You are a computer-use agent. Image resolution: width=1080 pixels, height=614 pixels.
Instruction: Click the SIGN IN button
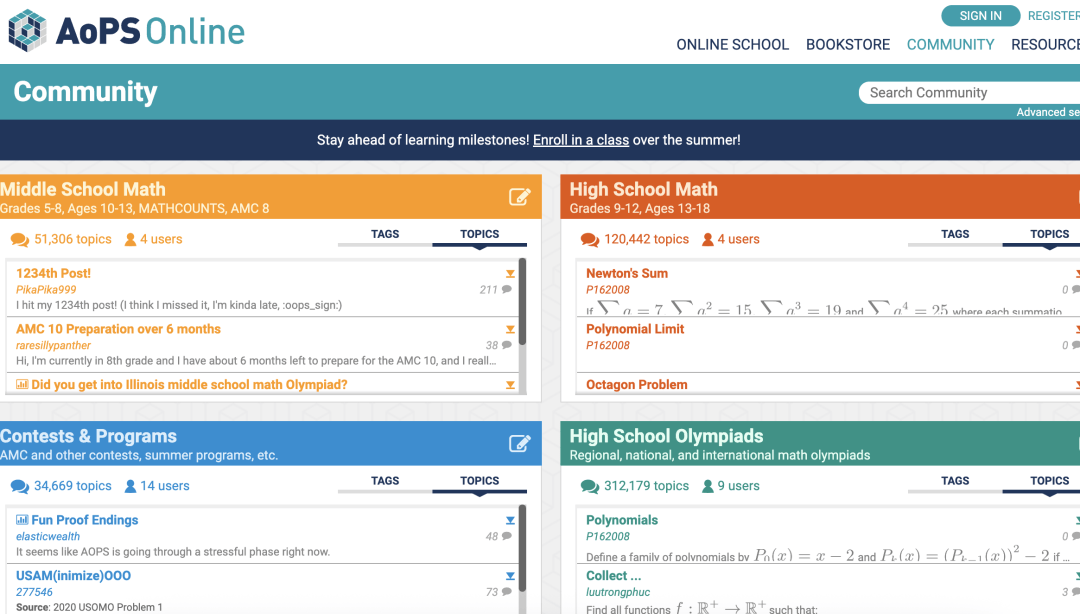click(x=980, y=16)
